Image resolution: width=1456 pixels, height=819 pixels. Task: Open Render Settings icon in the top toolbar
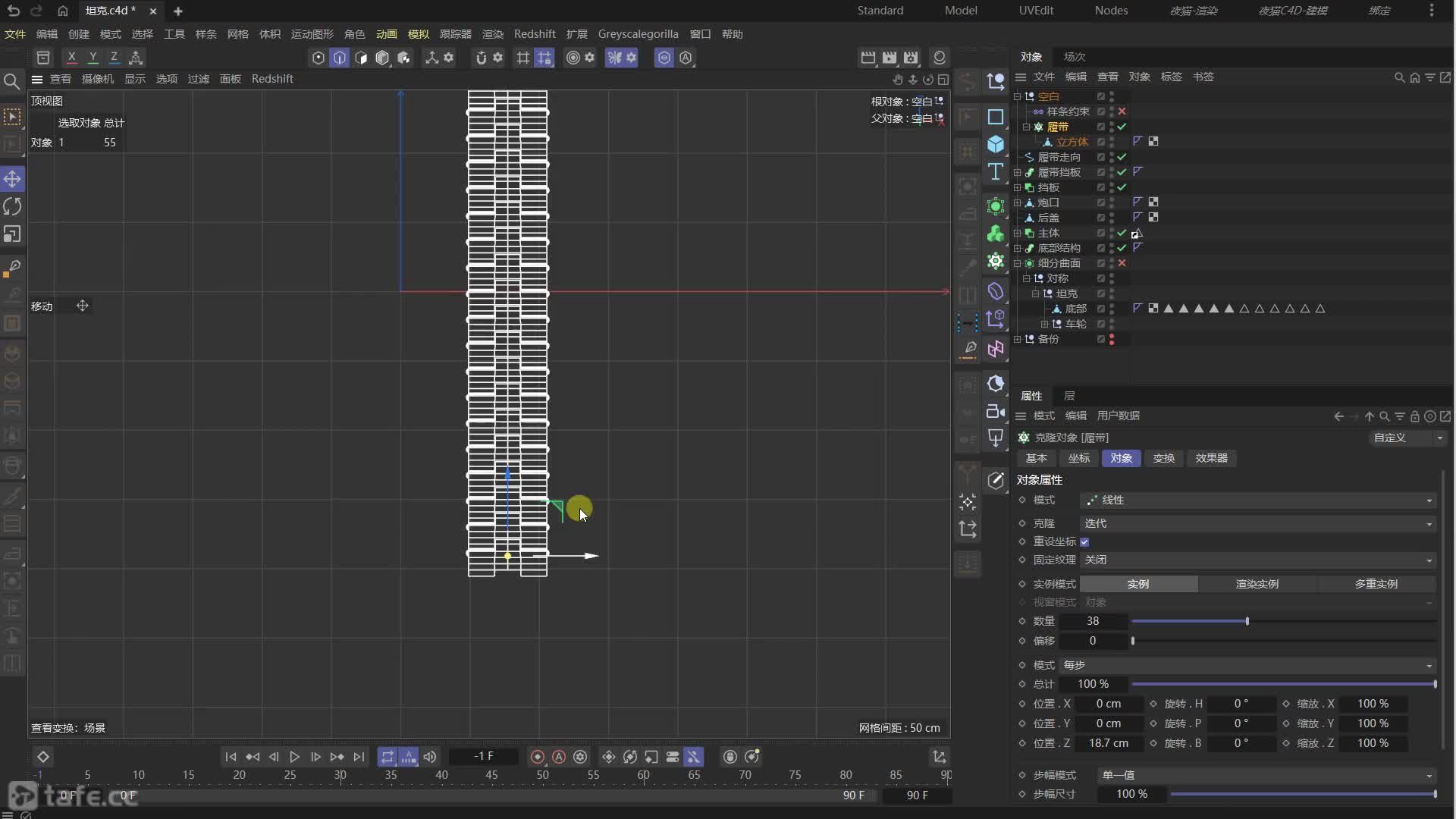pyautogui.click(x=910, y=58)
